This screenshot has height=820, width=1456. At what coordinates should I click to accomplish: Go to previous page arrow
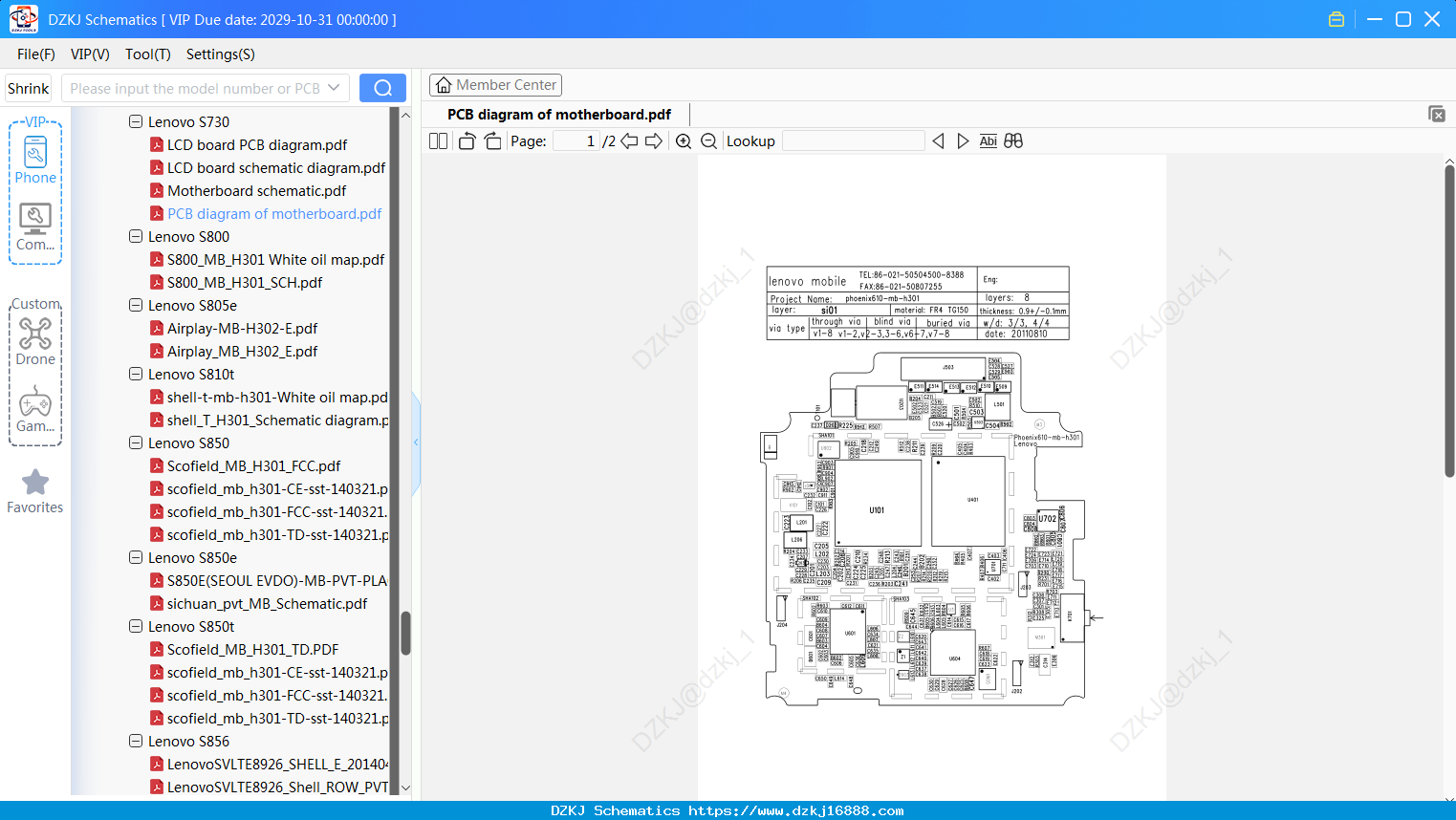tap(629, 141)
